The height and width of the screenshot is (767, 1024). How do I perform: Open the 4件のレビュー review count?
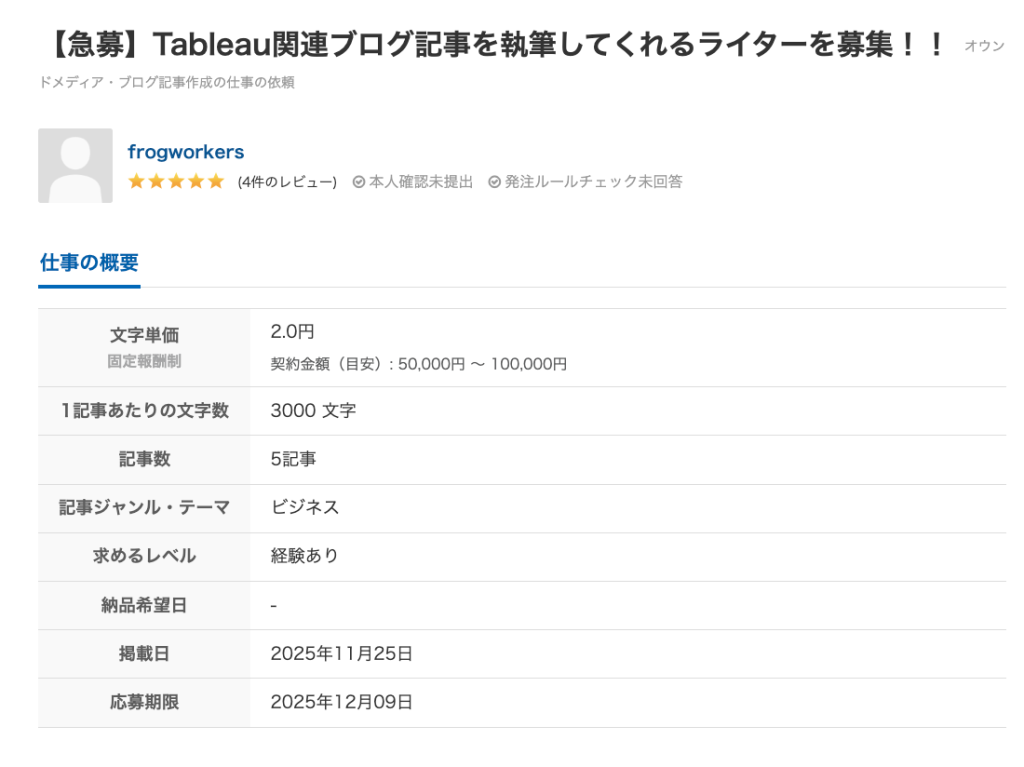pyautogui.click(x=287, y=182)
